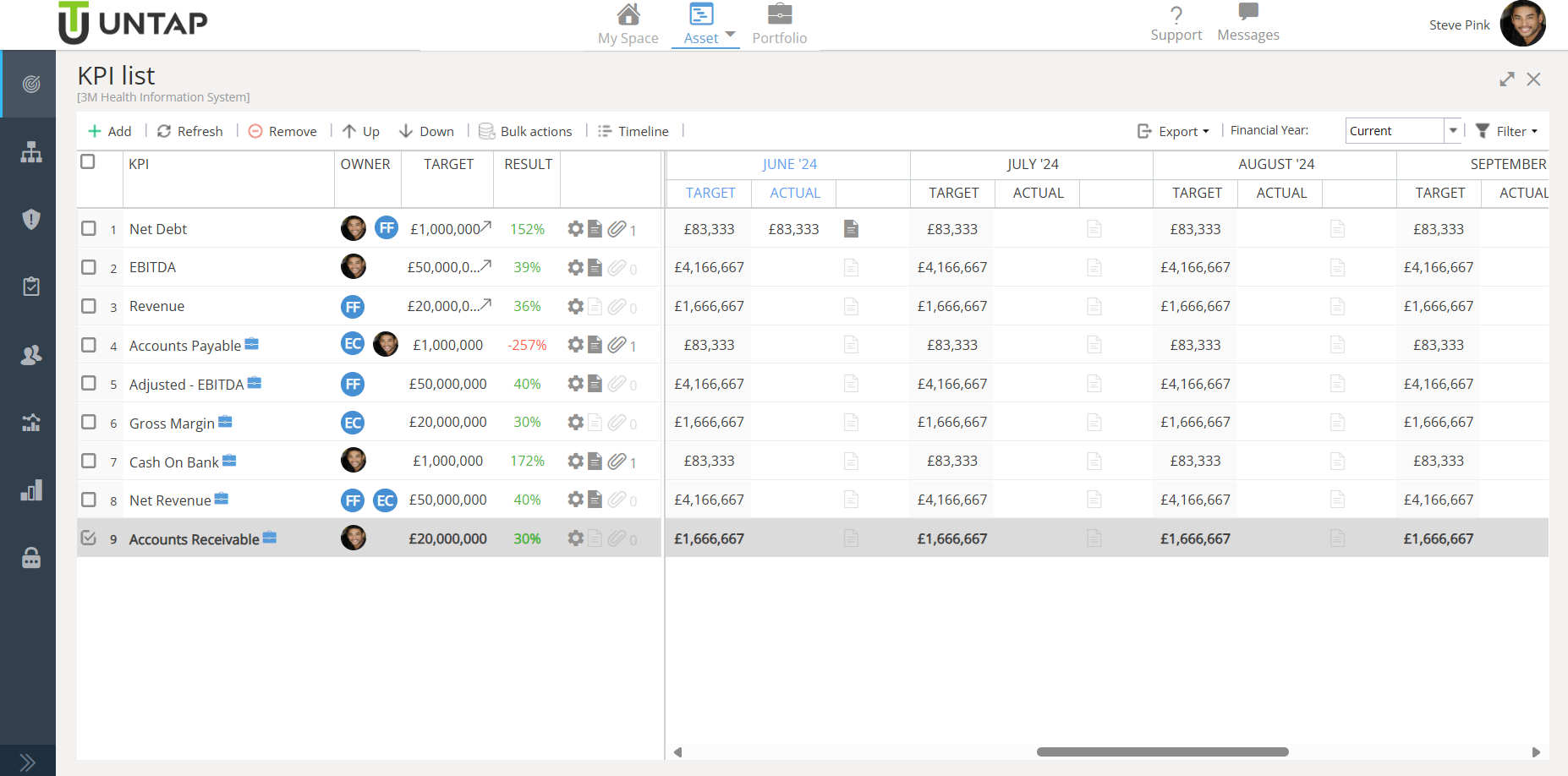This screenshot has width=1568, height=776.
Task: Expand Net Debt target trend arrow
Action: tap(486, 227)
